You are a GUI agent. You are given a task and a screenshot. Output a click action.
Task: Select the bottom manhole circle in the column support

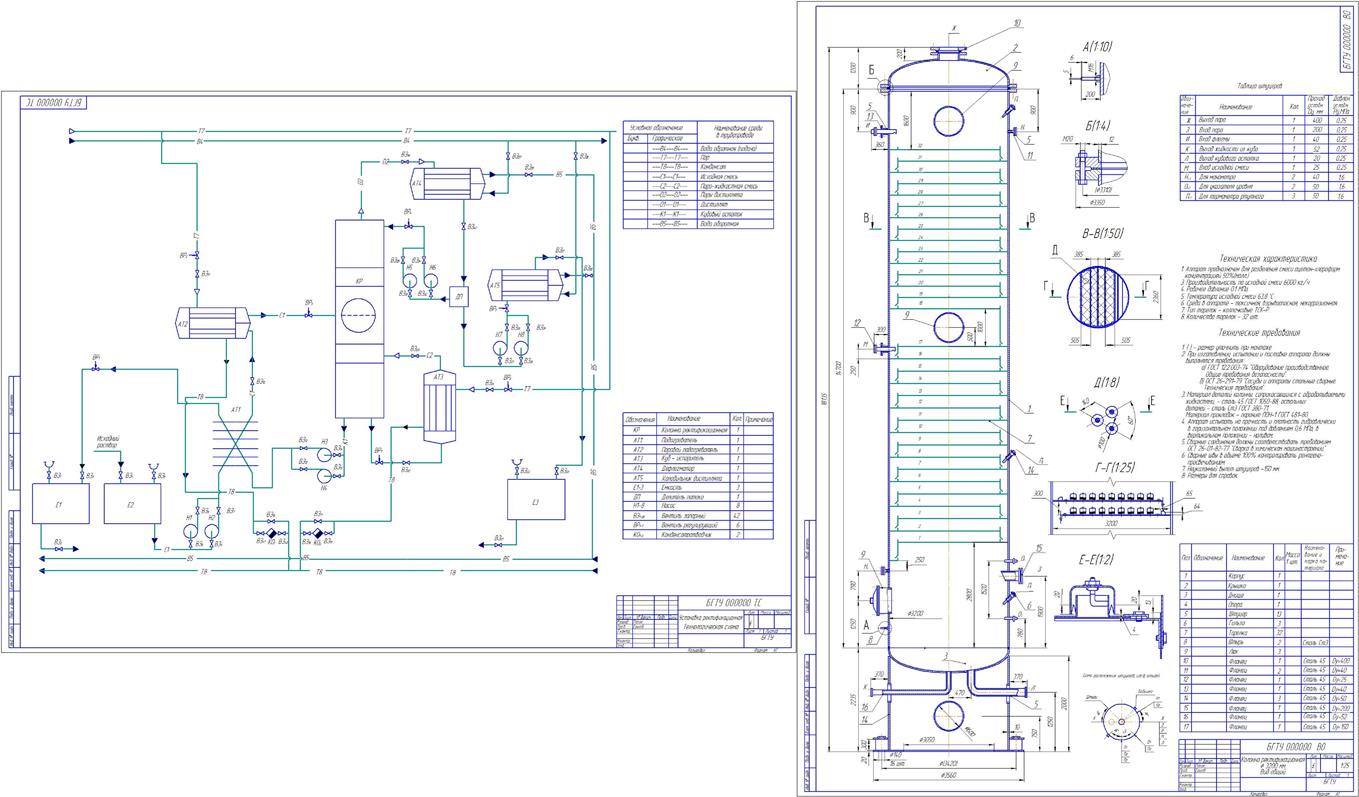(948, 714)
